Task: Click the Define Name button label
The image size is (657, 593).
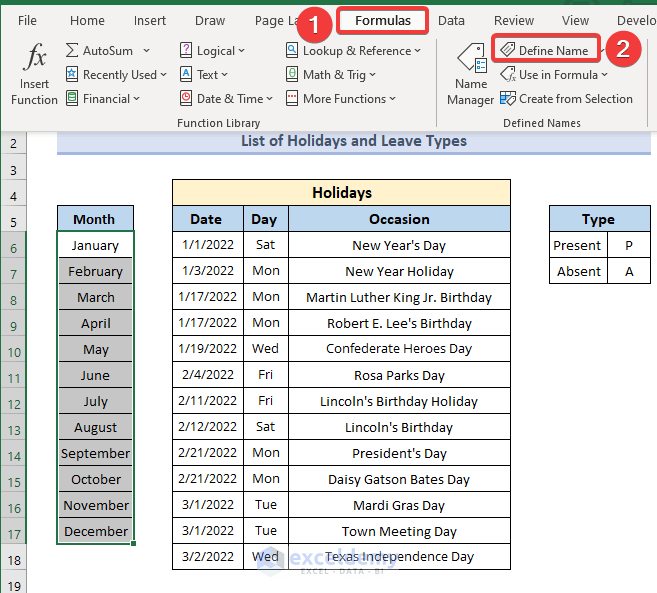Action: pos(554,51)
